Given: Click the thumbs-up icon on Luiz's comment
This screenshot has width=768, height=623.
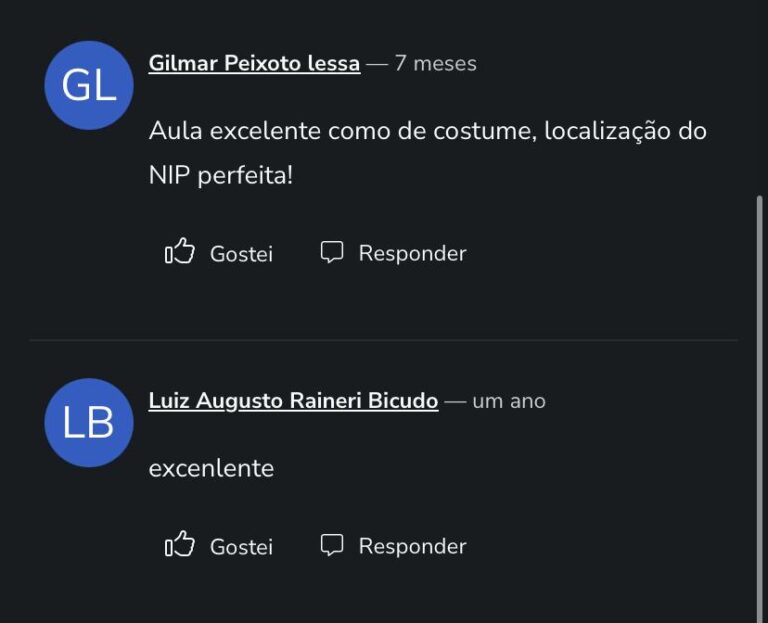Looking at the screenshot, I should pos(180,545).
